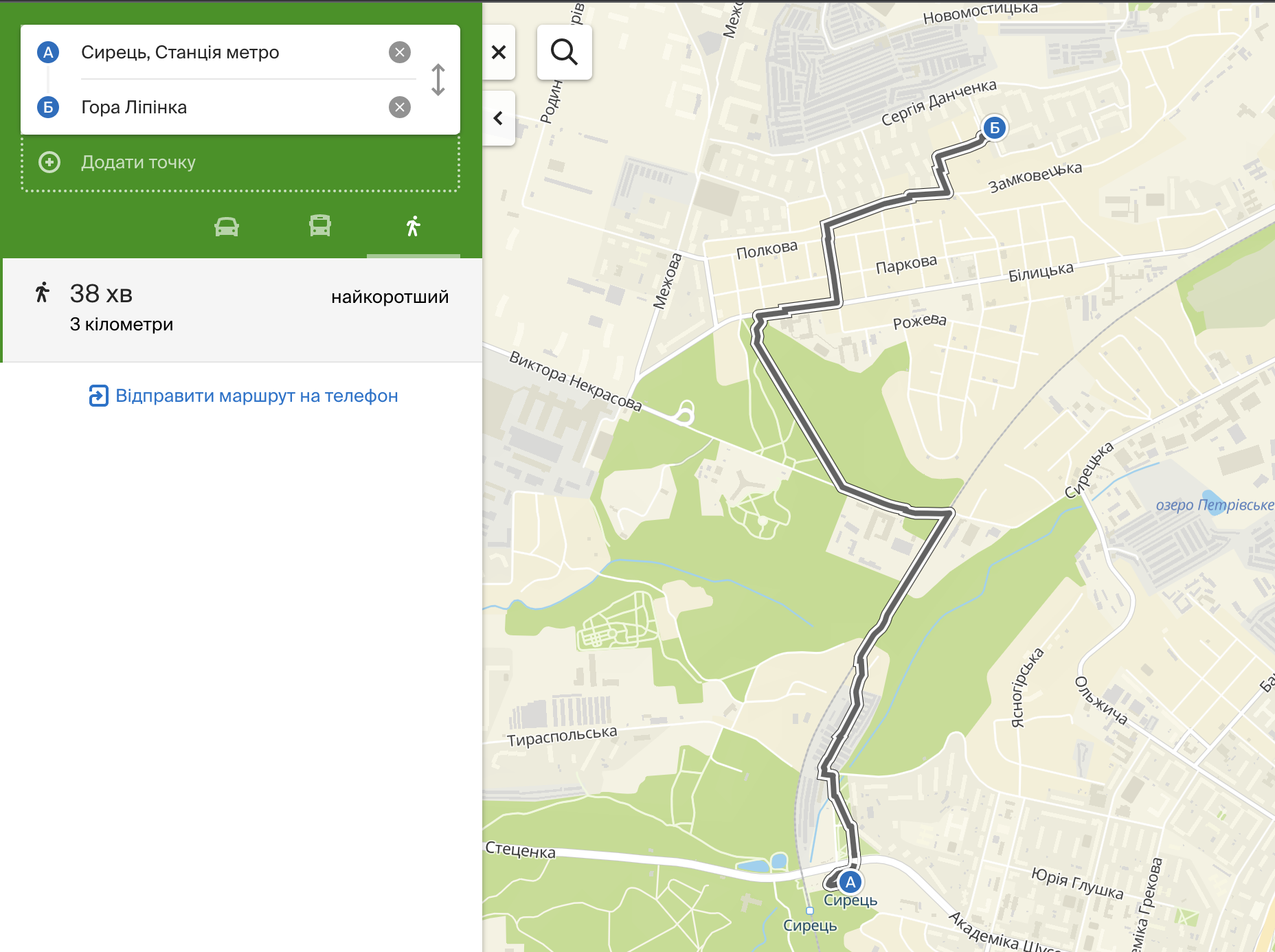Select the walking route mode

[x=413, y=227]
